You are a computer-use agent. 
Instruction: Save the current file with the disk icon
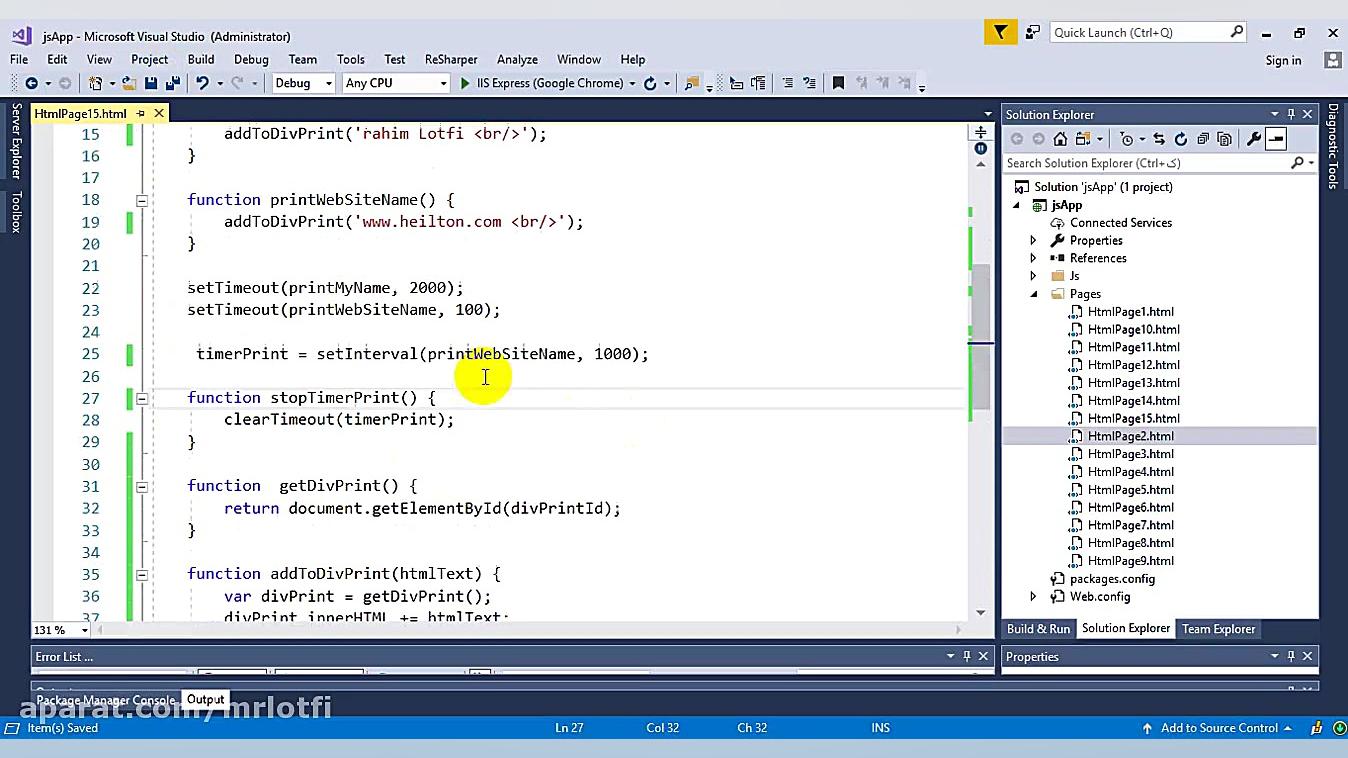tap(151, 84)
